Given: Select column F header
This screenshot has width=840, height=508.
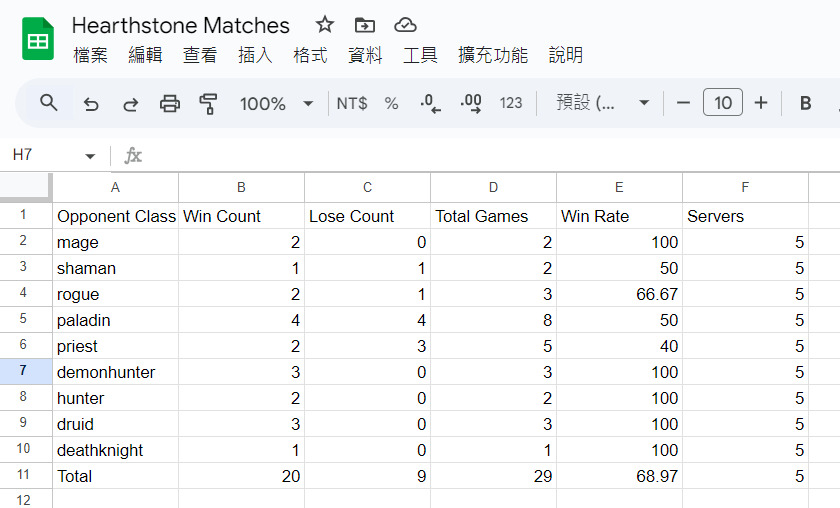Looking at the screenshot, I should [745, 187].
